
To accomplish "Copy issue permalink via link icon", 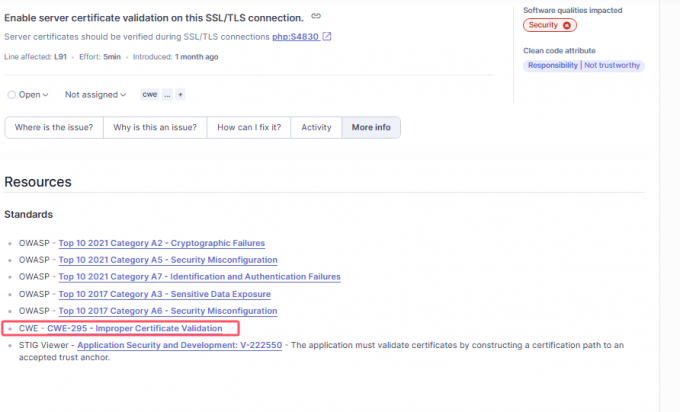I will tap(316, 16).
